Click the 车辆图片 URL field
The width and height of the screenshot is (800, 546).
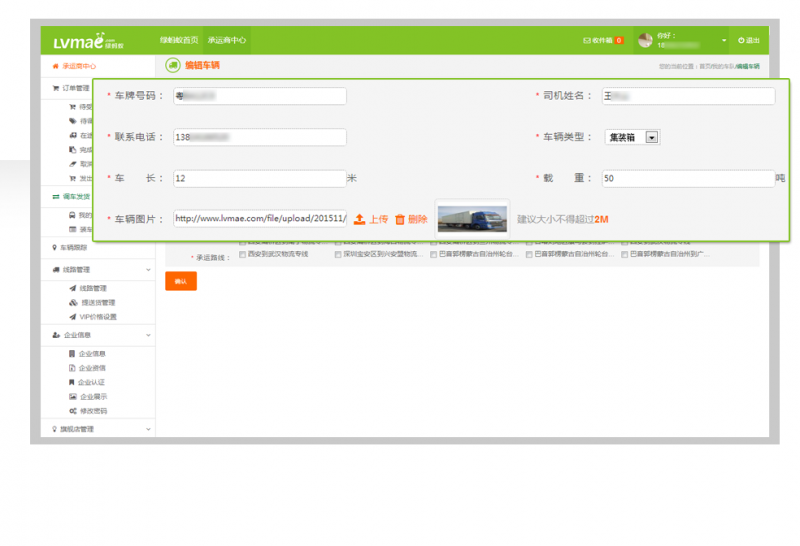[260, 218]
